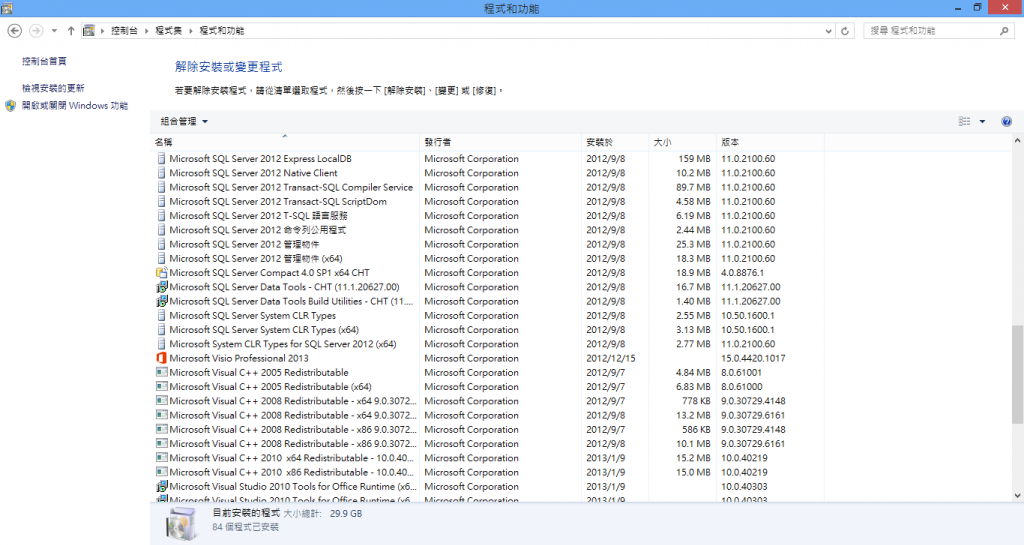Sort programs by 大小 column header
Image resolution: width=1024 pixels, height=545 pixels.
[x=662, y=143]
